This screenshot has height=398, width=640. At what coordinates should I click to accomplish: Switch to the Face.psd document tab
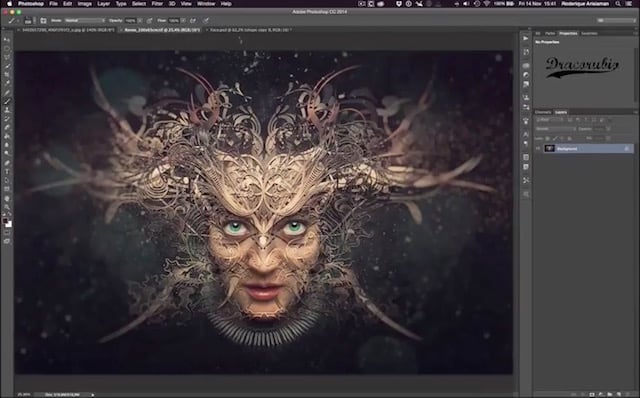point(248,30)
